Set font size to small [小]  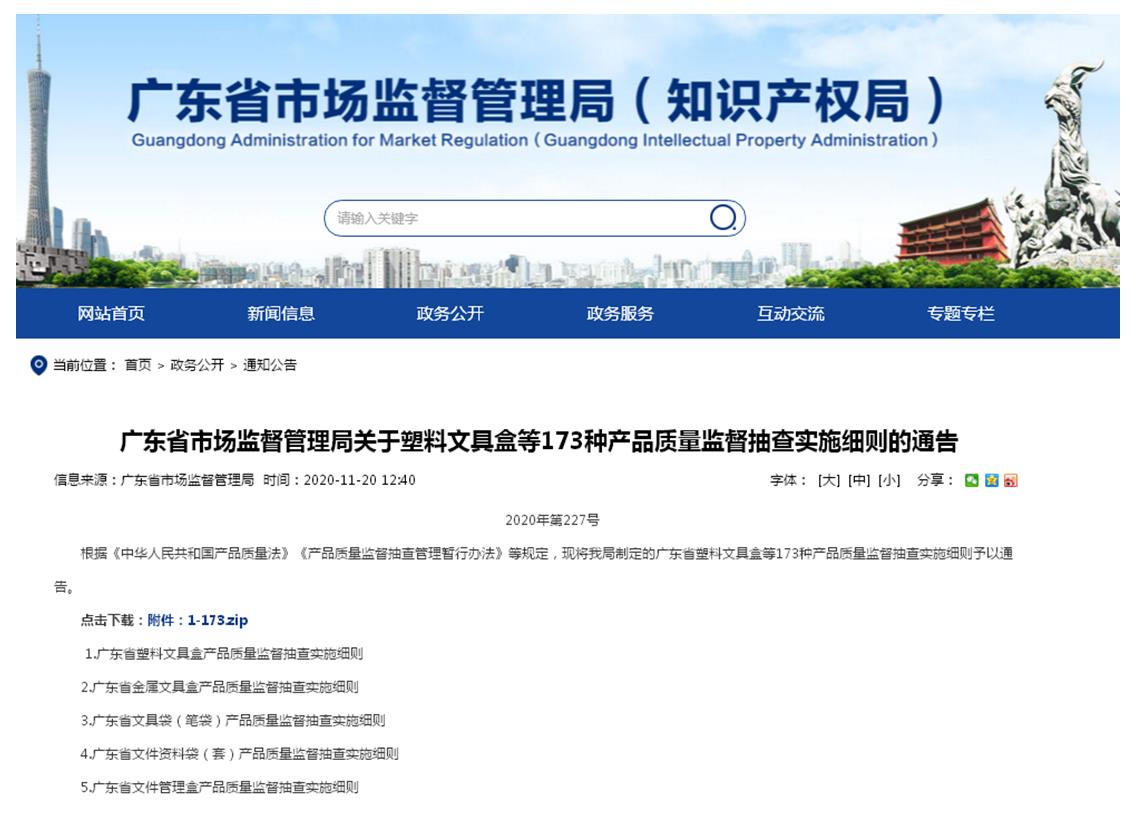888,480
